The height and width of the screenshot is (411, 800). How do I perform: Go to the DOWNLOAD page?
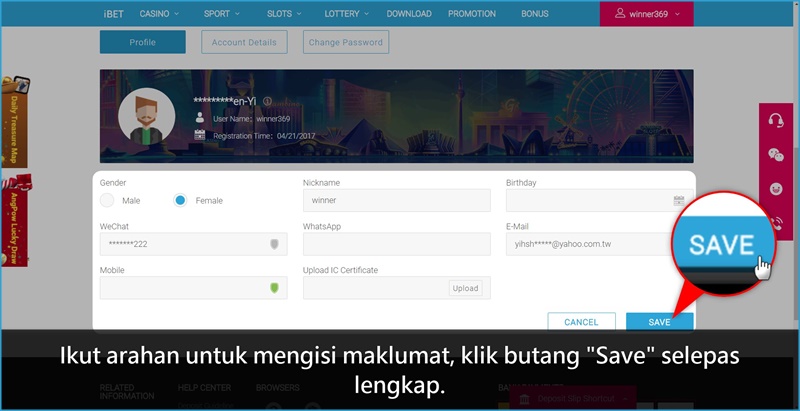[x=409, y=14]
